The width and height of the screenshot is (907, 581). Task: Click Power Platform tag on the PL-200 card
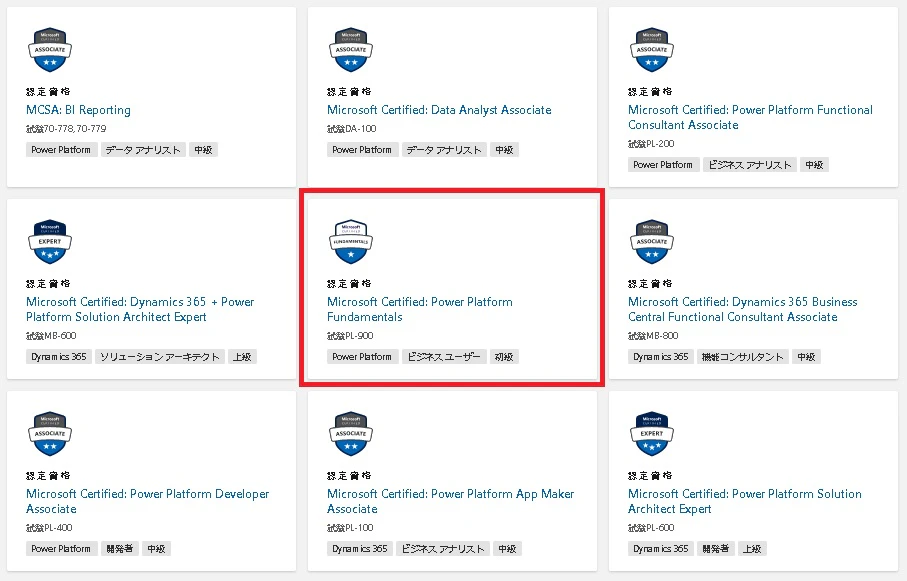663,165
